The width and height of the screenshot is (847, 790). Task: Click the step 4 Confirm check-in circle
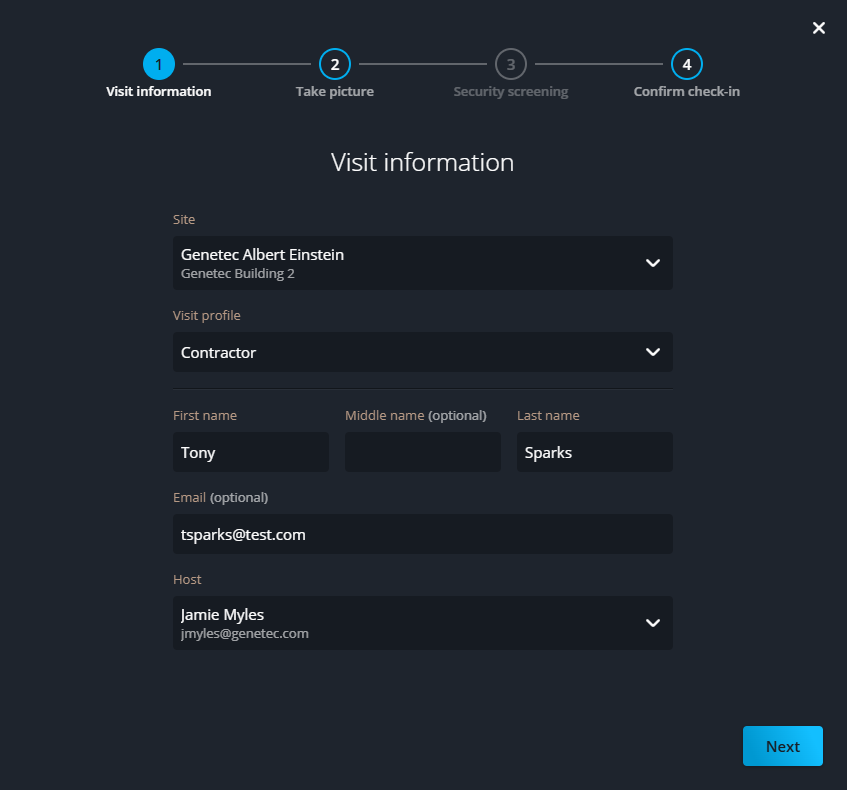[686, 63]
